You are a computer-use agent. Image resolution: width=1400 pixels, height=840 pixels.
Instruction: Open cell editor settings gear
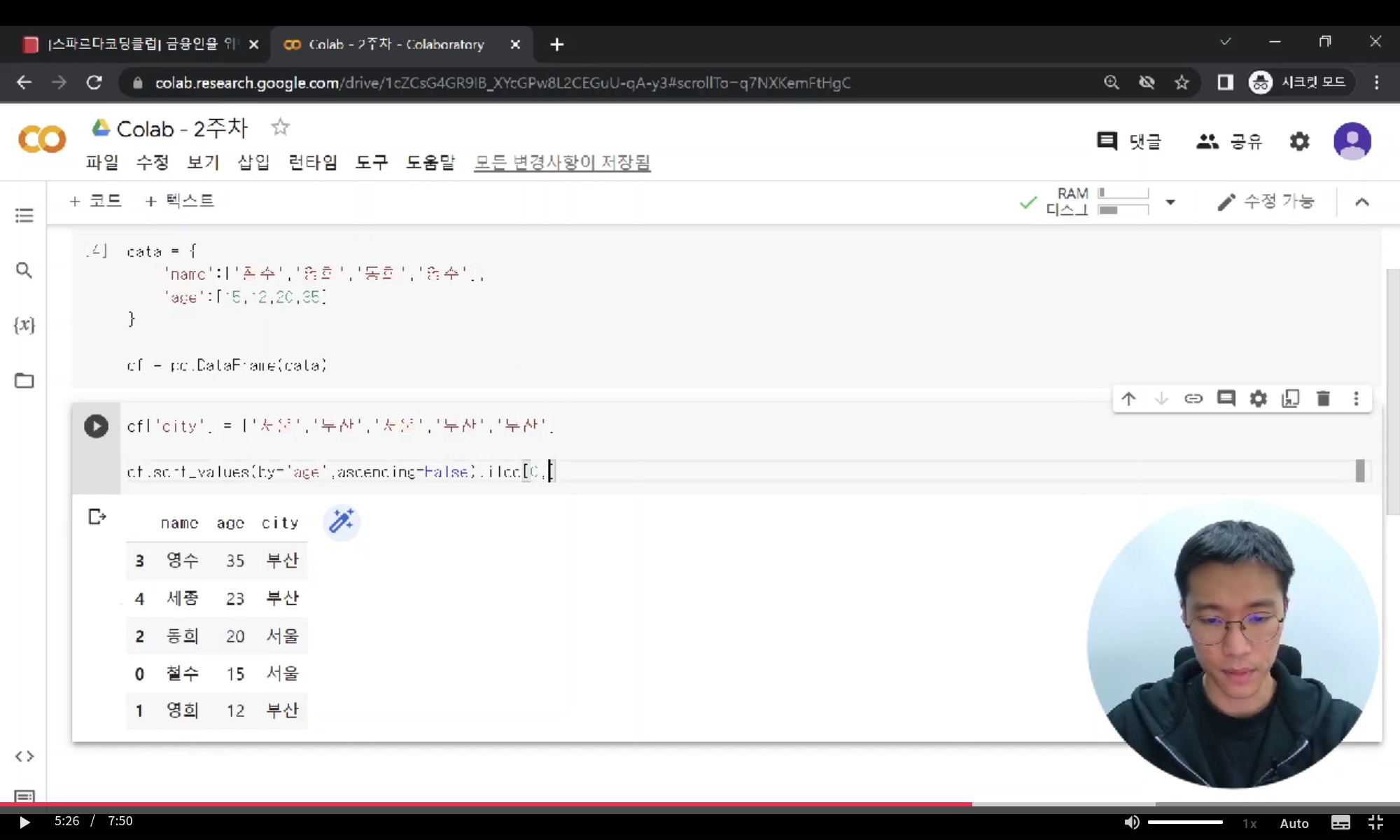(x=1259, y=399)
